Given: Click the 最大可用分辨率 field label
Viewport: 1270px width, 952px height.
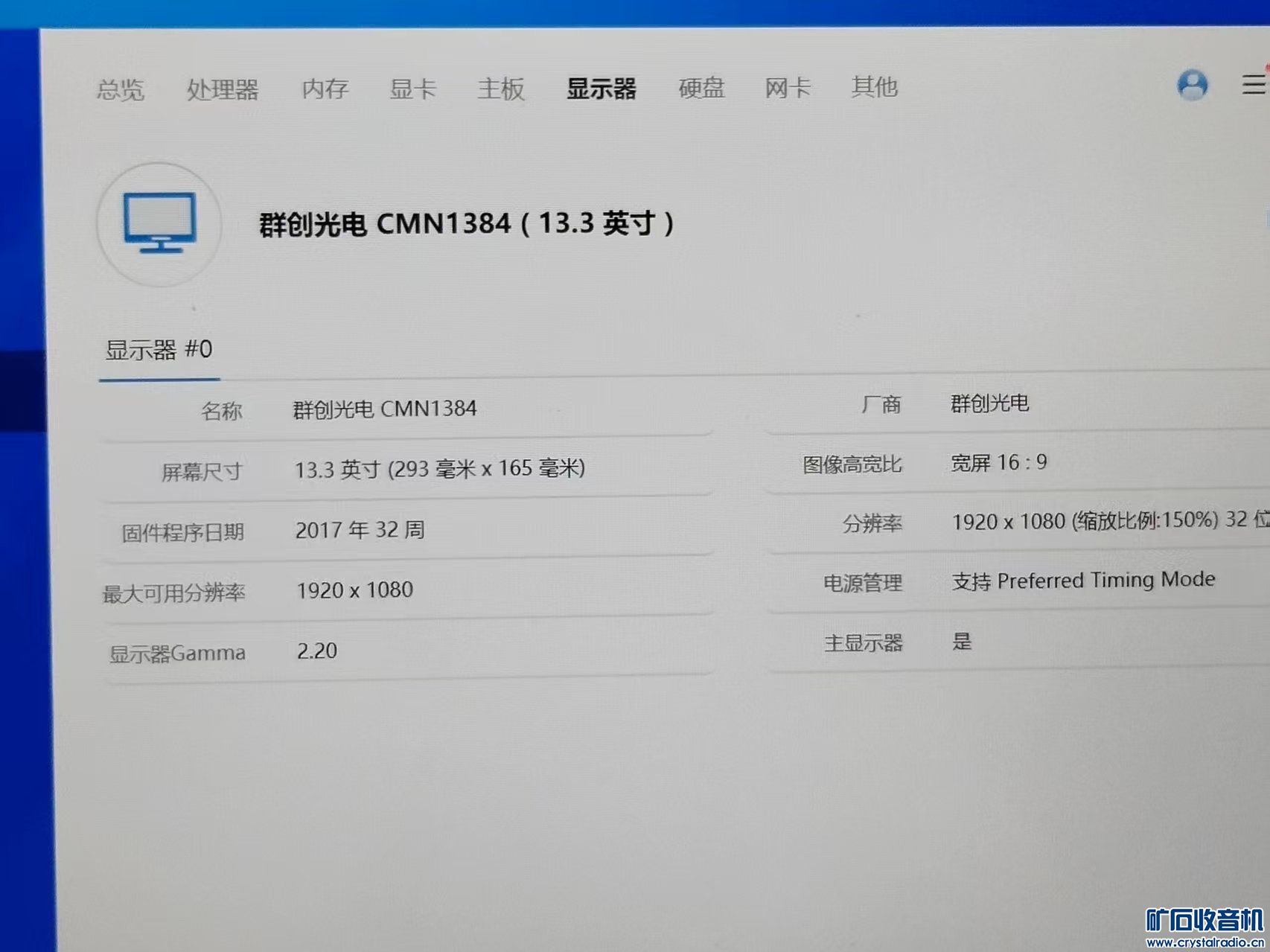Looking at the screenshot, I should pos(173,593).
